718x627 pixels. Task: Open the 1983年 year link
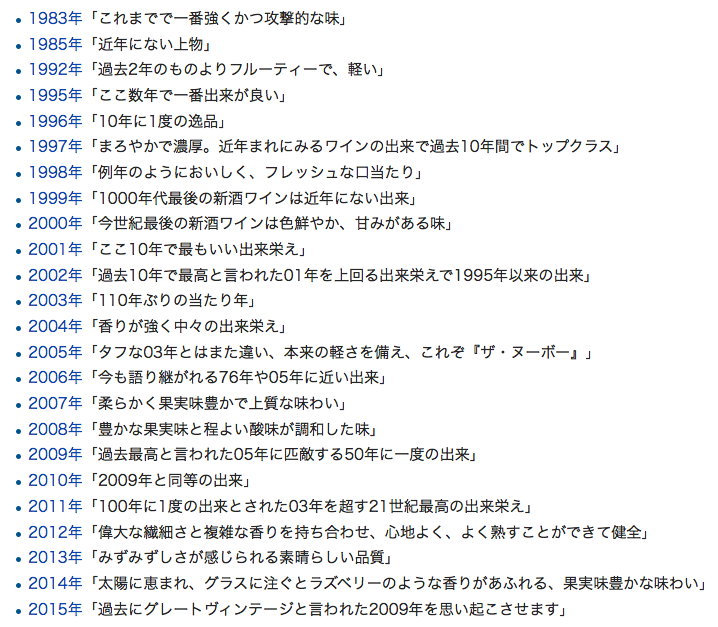55,18
